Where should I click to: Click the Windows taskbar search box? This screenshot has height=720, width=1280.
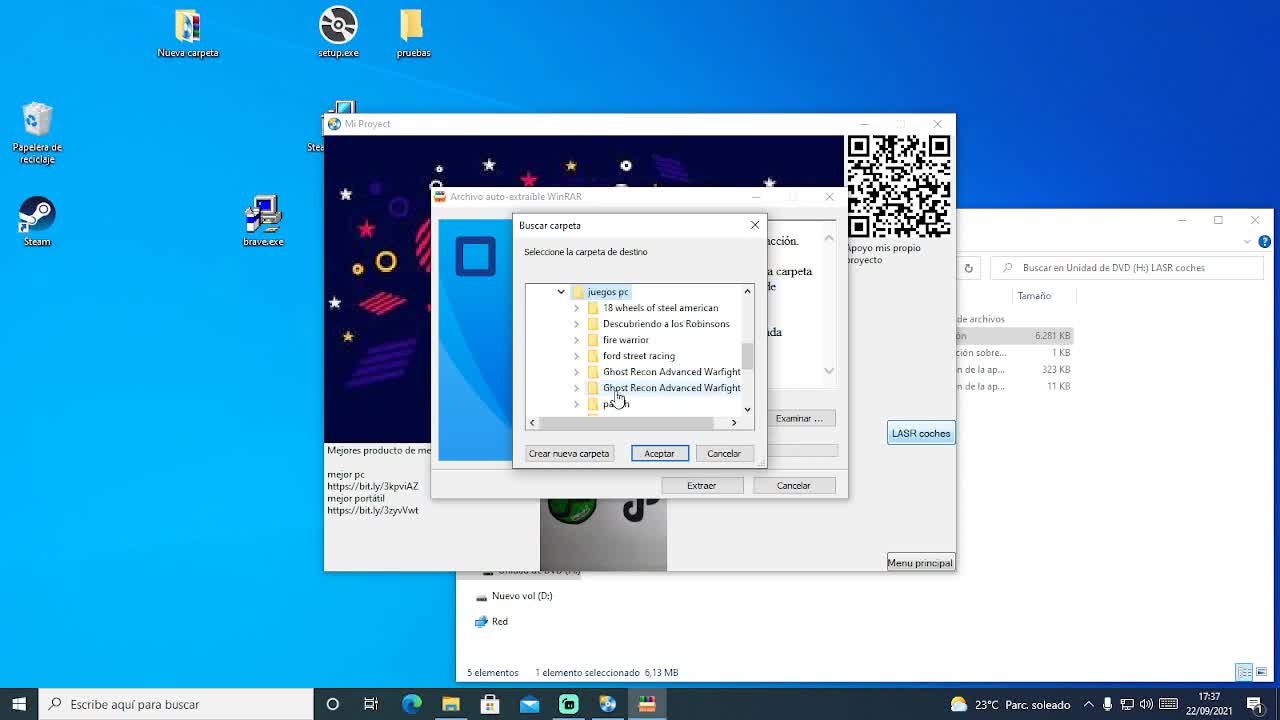click(177, 704)
